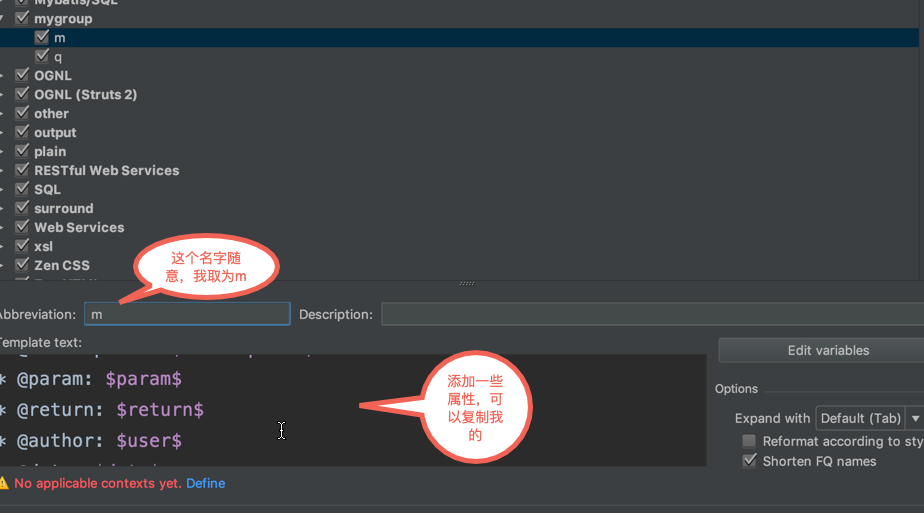Uncheck the mygroup checkbox
Image resolution: width=924 pixels, height=513 pixels.
click(22, 18)
